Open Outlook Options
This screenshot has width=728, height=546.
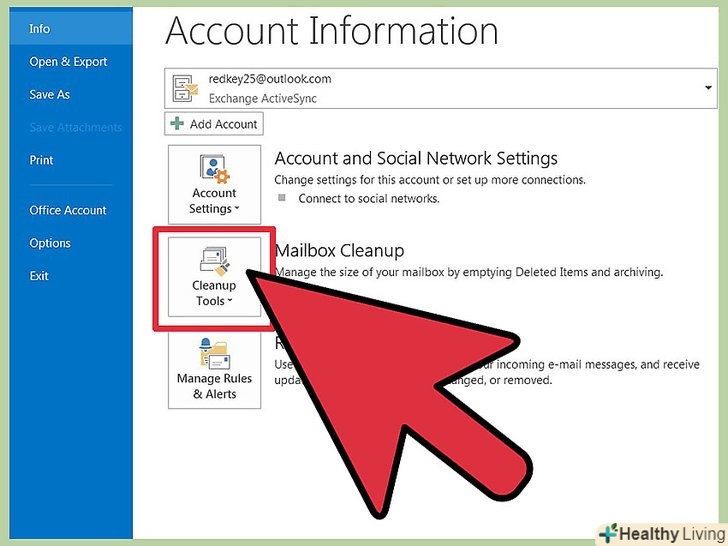coord(50,243)
